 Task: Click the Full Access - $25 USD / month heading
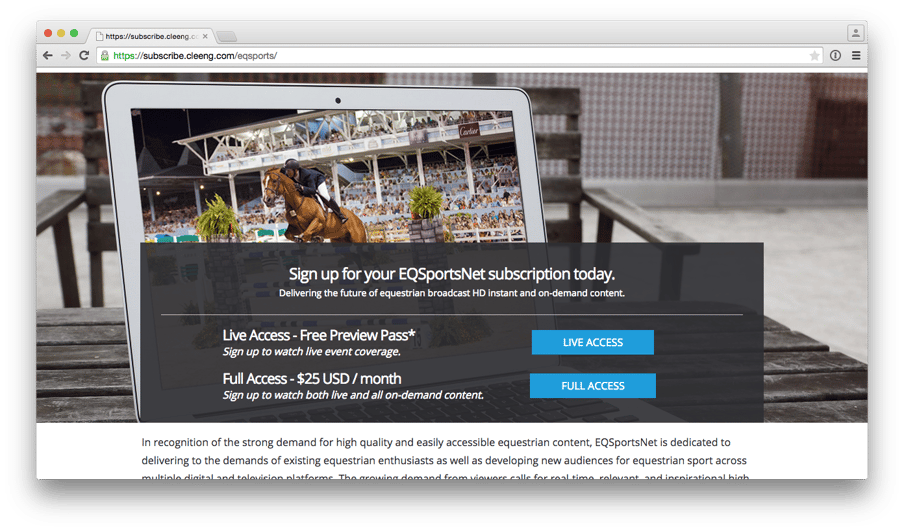(x=312, y=379)
